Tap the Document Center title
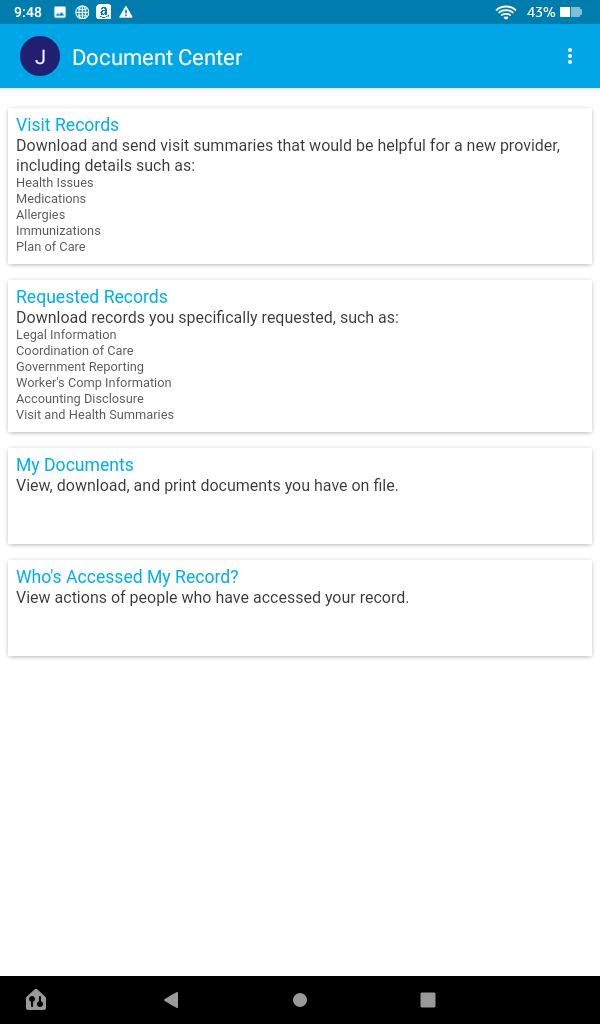 pos(157,58)
